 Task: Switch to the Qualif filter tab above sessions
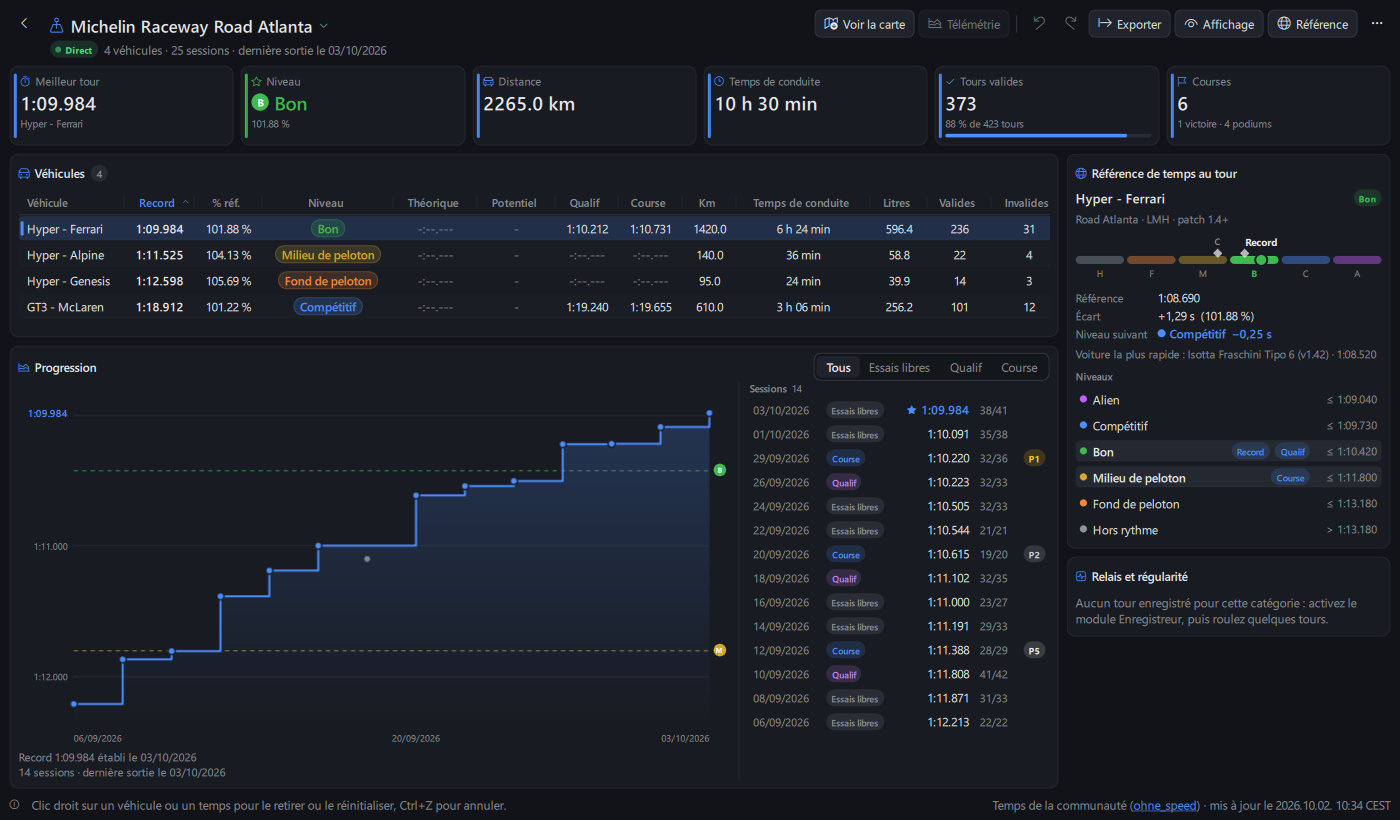tap(965, 368)
